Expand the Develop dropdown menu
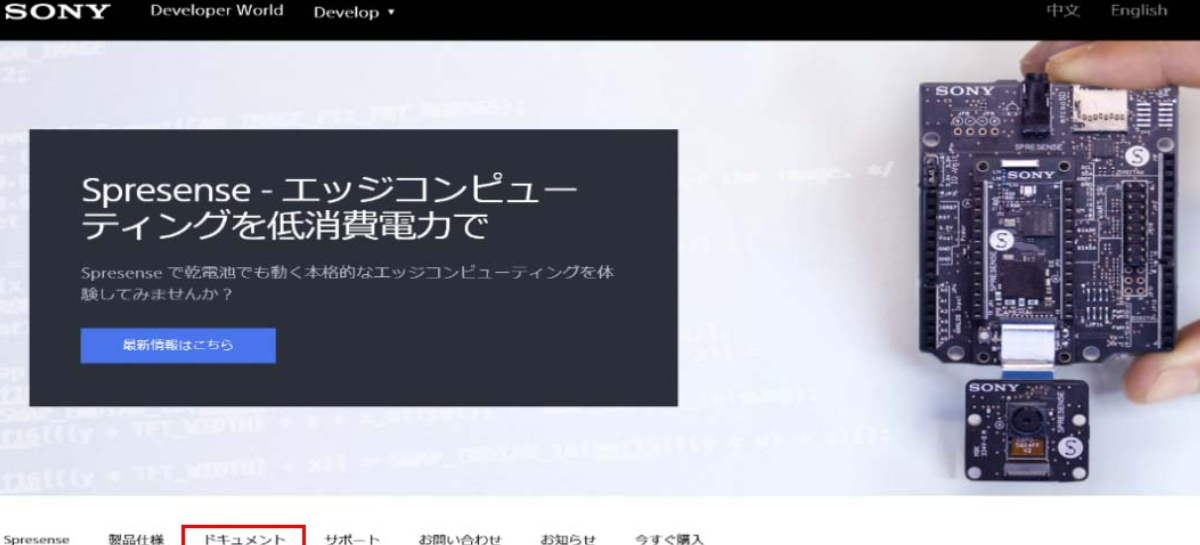The width and height of the screenshot is (1200, 545). pyautogui.click(x=354, y=12)
